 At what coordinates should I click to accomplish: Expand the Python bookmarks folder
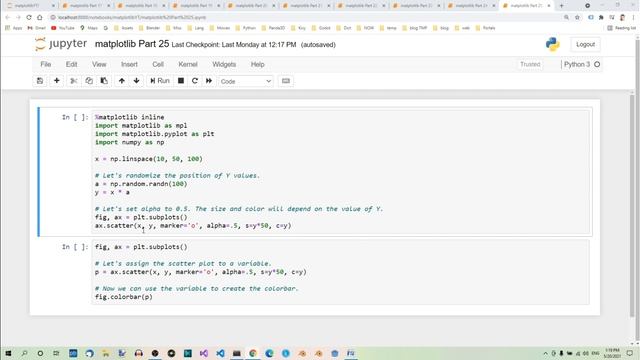[x=246, y=28]
